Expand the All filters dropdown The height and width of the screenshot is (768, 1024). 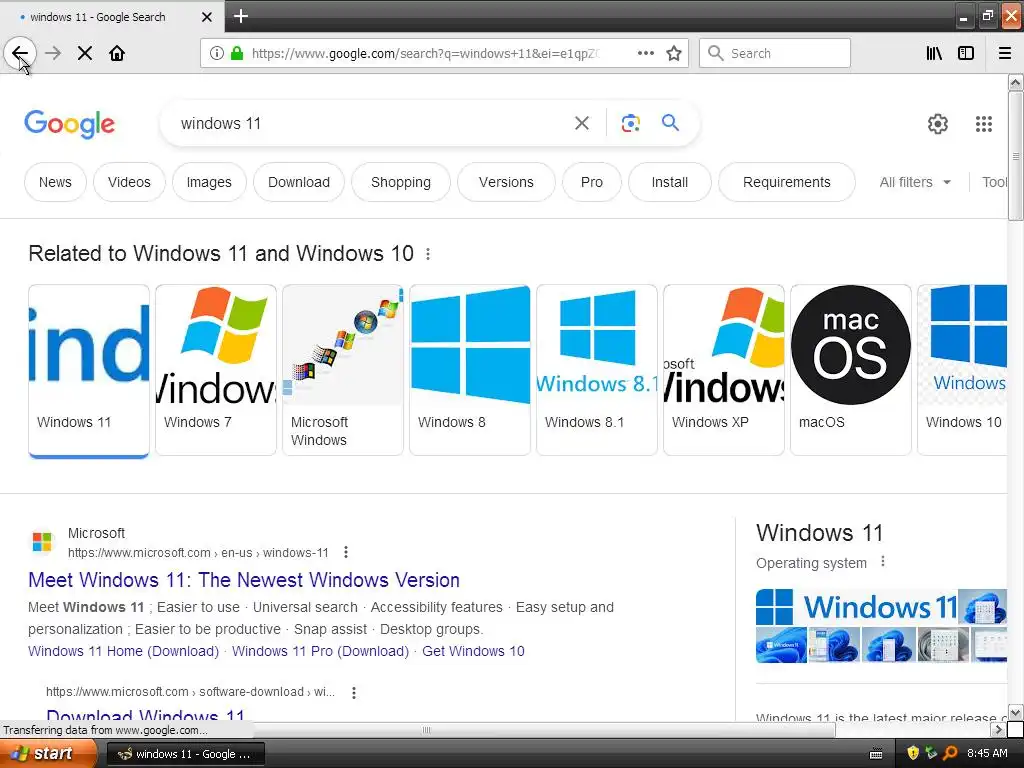915,182
